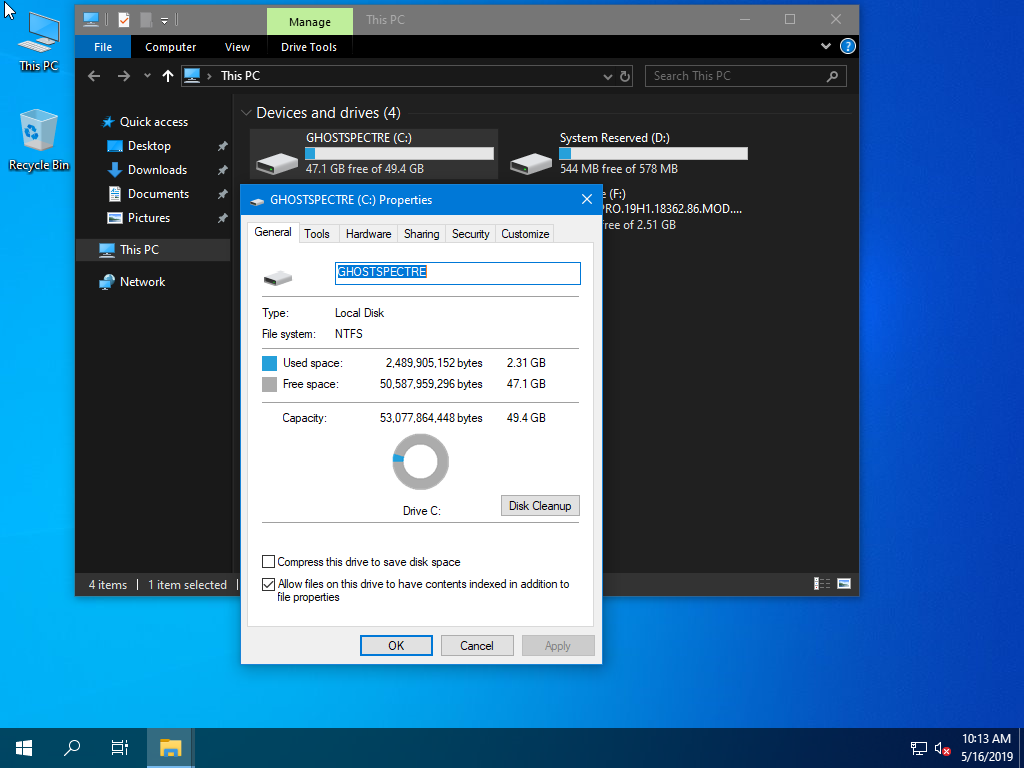Image resolution: width=1024 pixels, height=768 pixels.
Task: Open Documents in the navigation pane
Action: [158, 194]
